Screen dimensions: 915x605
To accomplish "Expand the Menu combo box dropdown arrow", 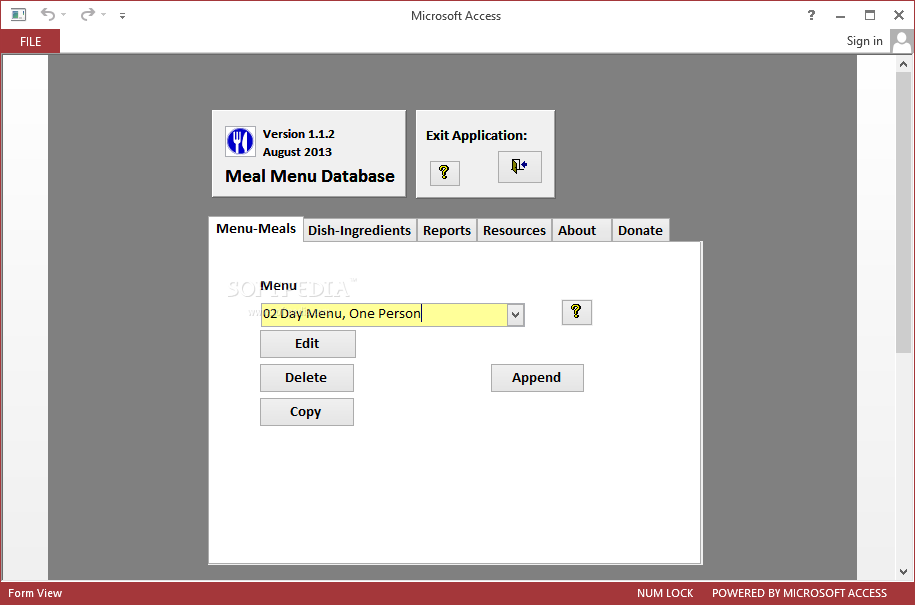I will (515, 315).
